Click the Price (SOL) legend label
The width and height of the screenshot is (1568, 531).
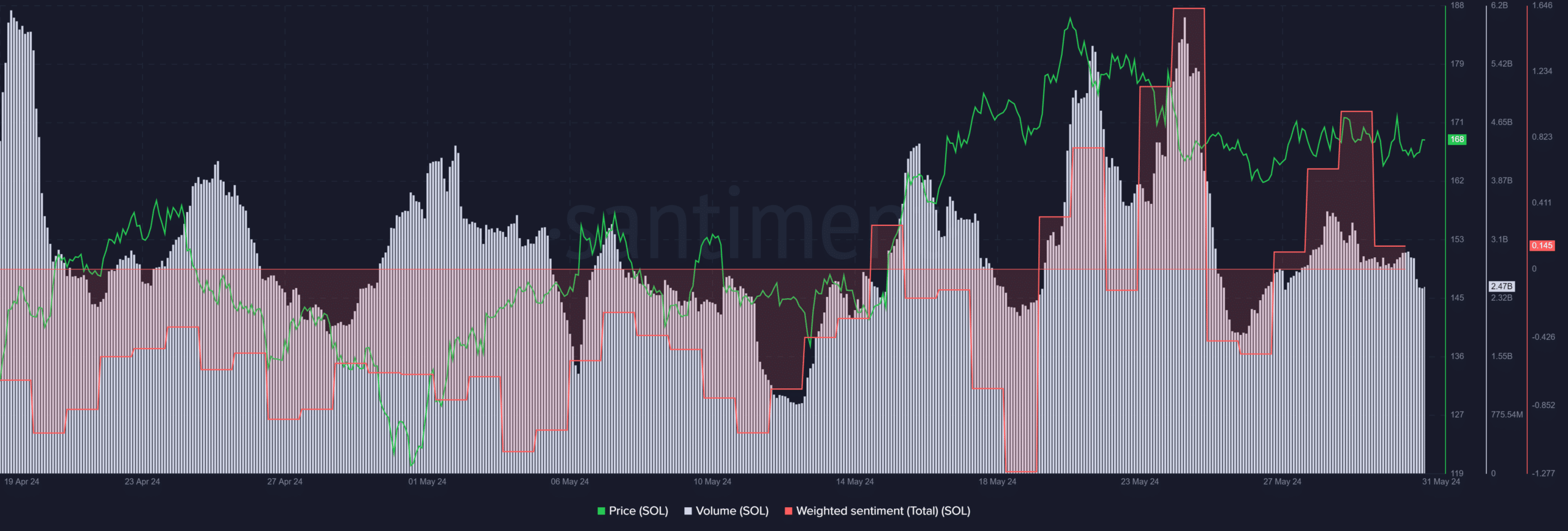pos(638,511)
